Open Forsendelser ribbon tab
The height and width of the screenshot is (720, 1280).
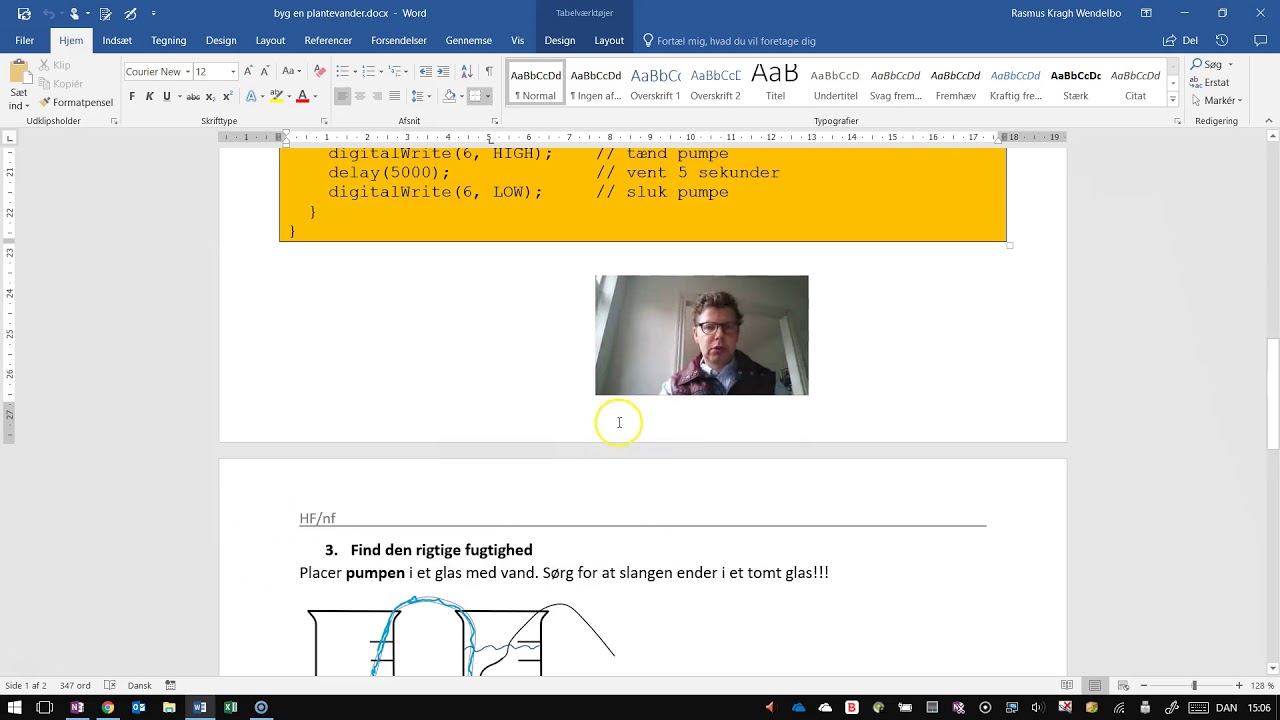pos(399,40)
